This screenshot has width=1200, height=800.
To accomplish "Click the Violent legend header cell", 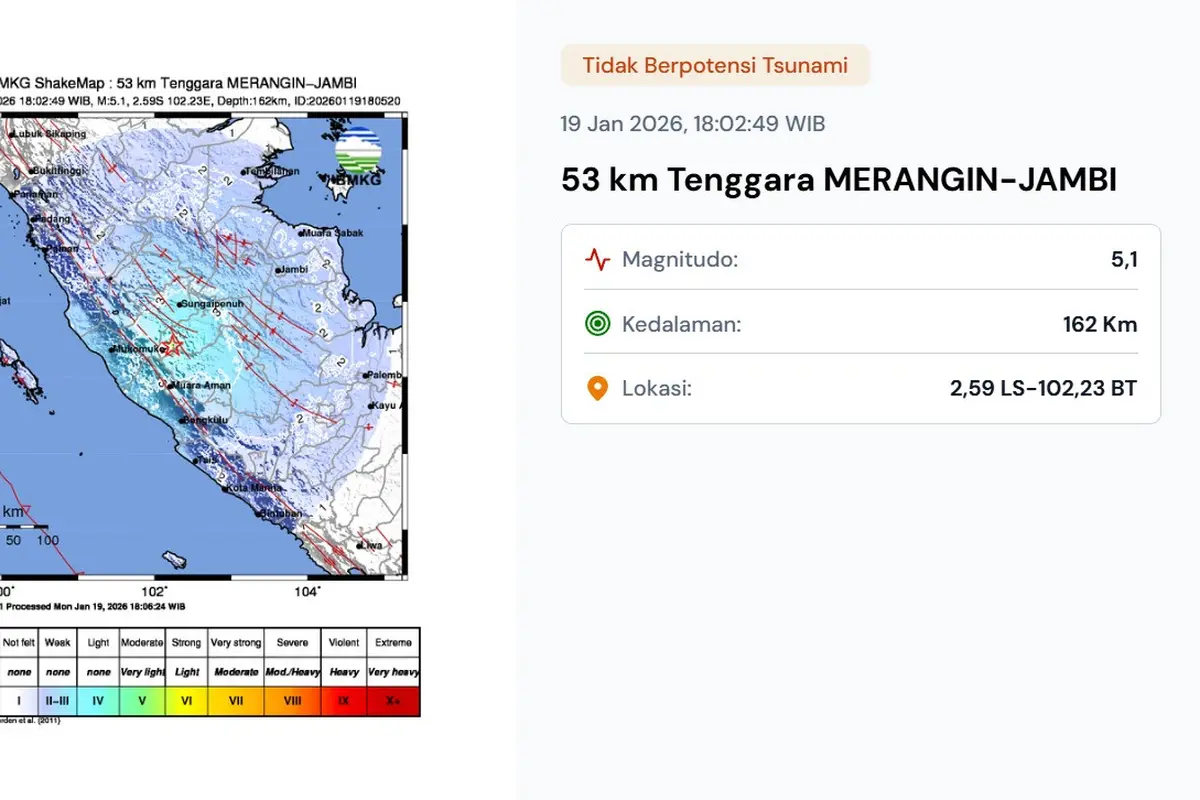I will (x=343, y=643).
